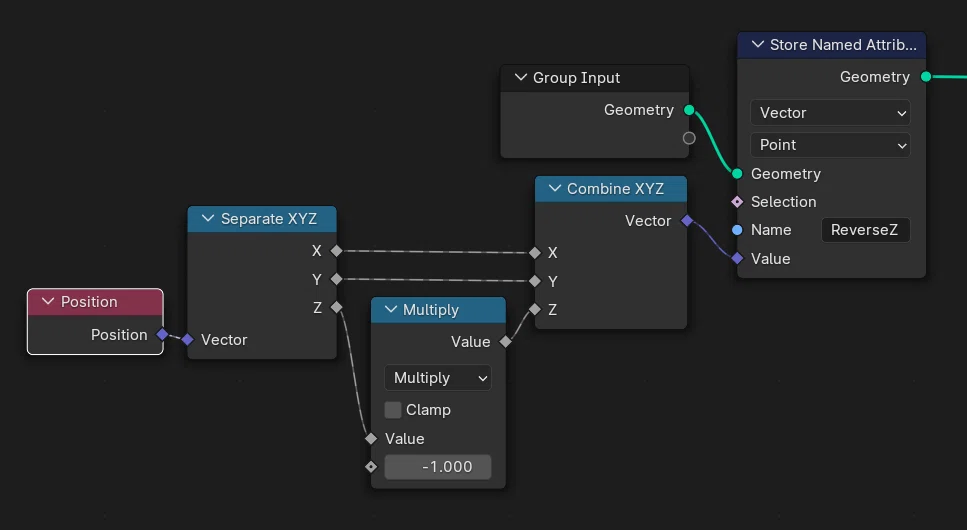
Task: Click the -1.000 value field
Action: coord(438,467)
